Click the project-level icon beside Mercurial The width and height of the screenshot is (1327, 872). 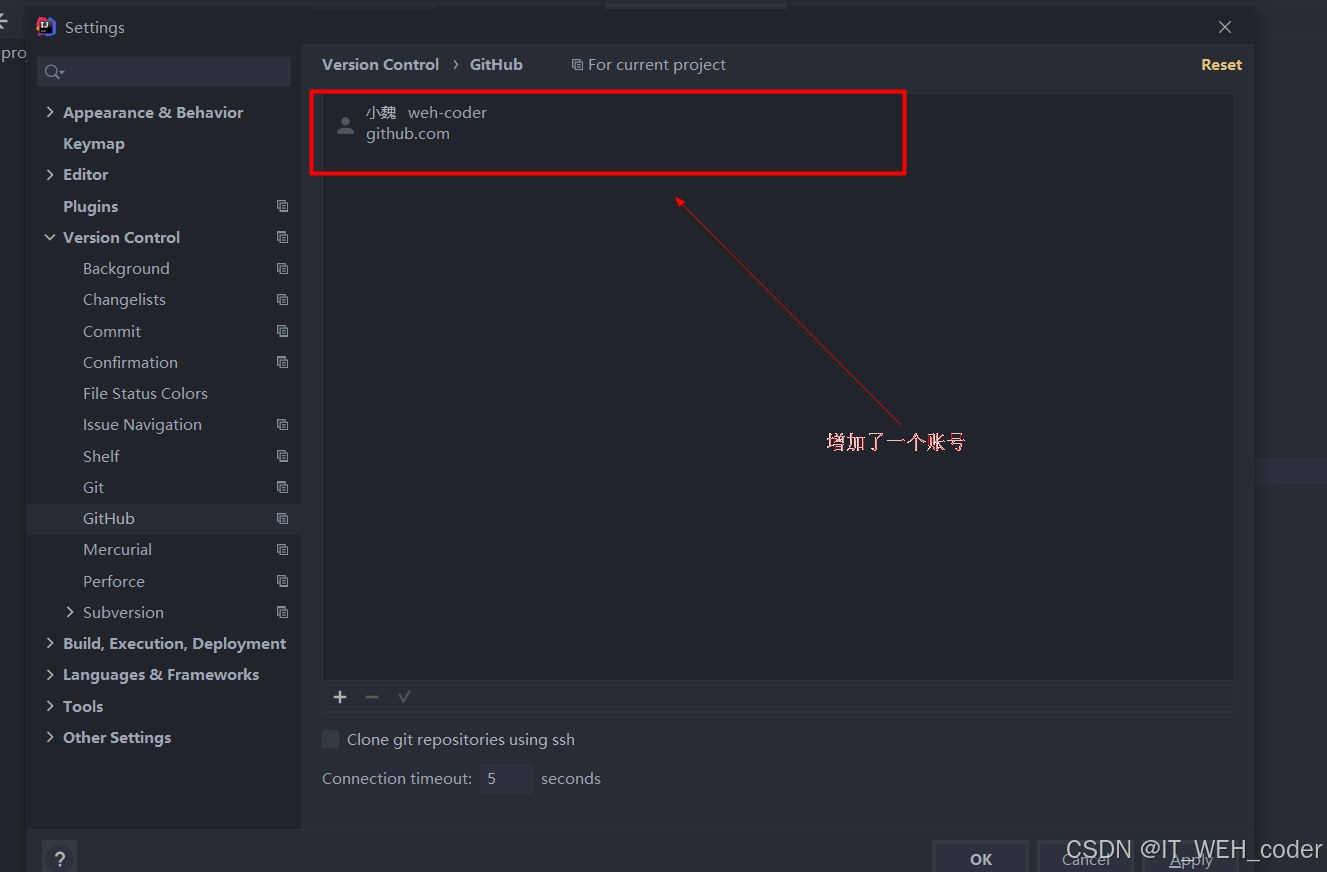coord(283,550)
